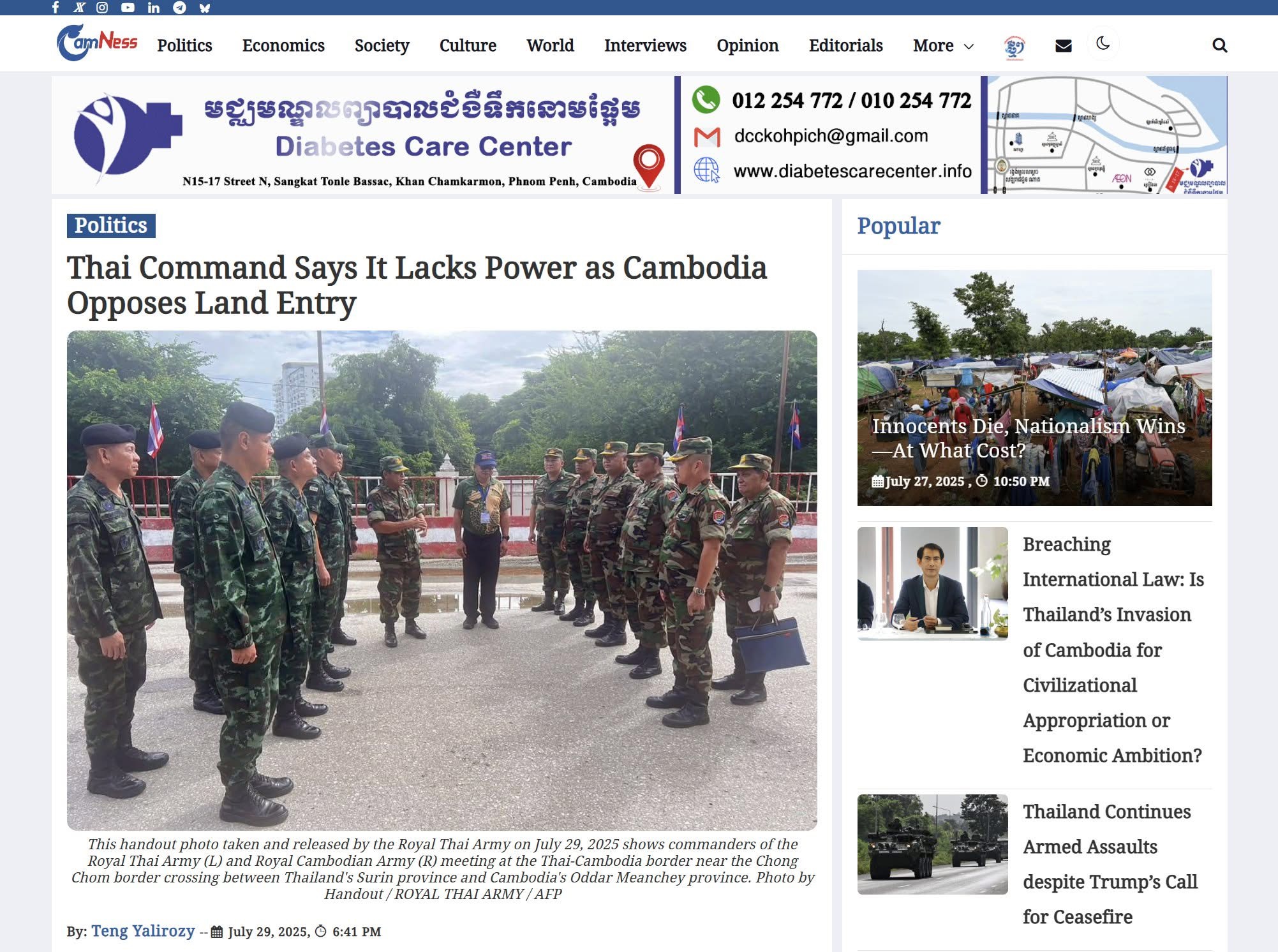Open the Facebook social icon
Image resolution: width=1278 pixels, height=952 pixels.
pyautogui.click(x=56, y=8)
